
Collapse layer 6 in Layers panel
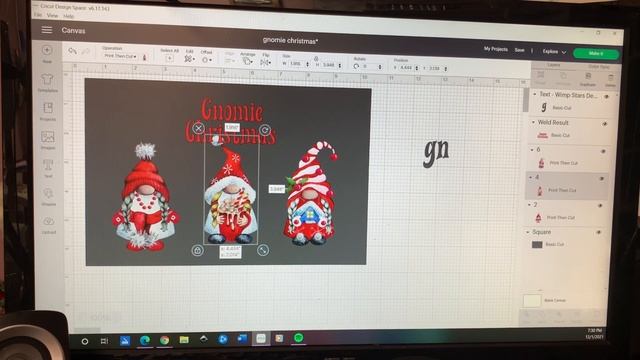(x=532, y=150)
